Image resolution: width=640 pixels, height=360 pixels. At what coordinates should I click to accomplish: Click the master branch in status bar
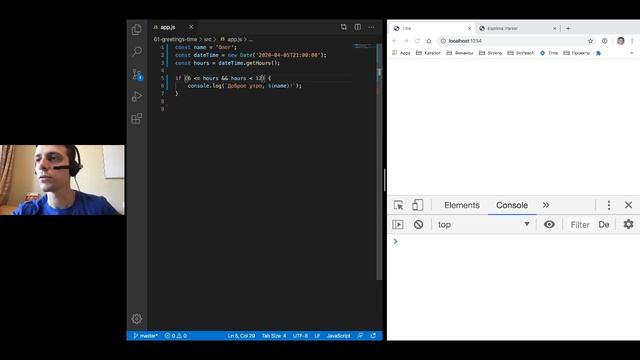pyautogui.click(x=145, y=336)
